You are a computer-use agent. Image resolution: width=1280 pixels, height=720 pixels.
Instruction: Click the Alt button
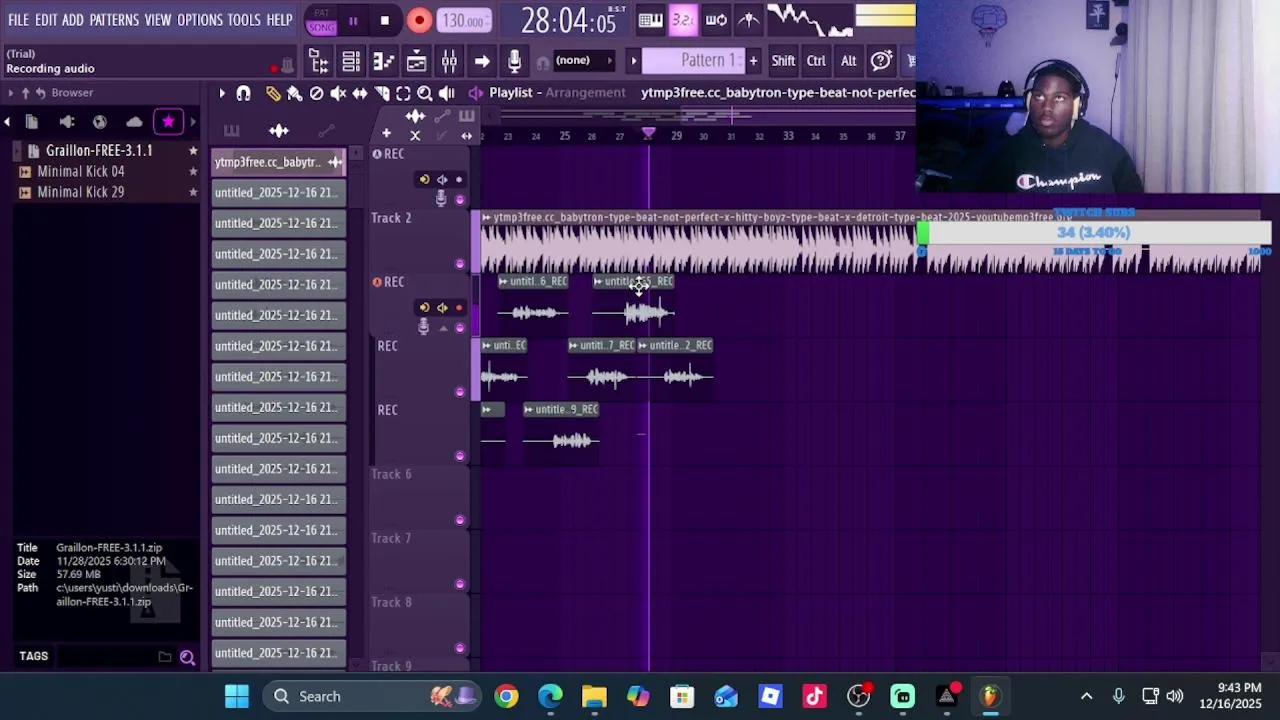[x=848, y=61]
